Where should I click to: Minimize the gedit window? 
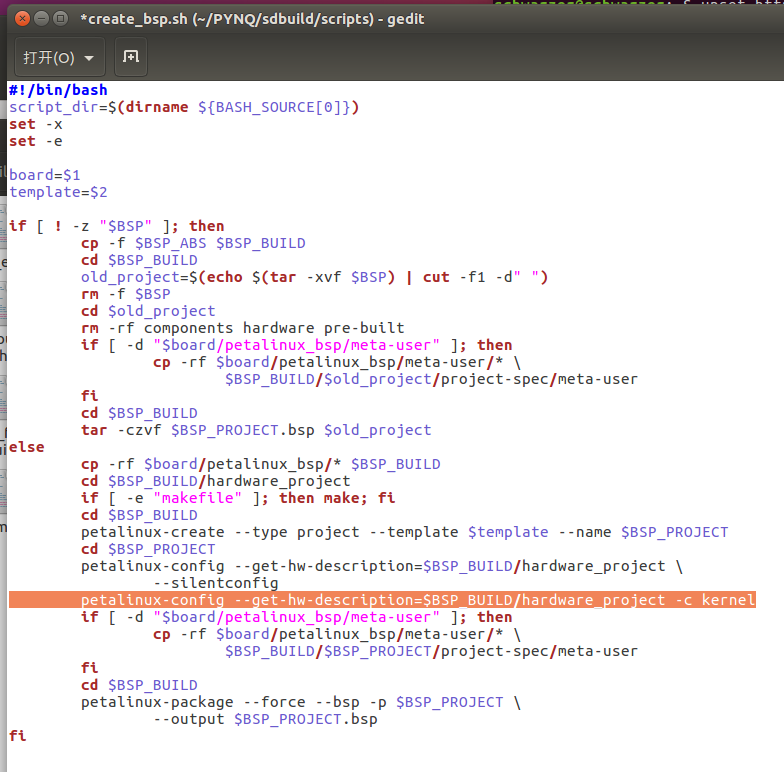point(42,19)
